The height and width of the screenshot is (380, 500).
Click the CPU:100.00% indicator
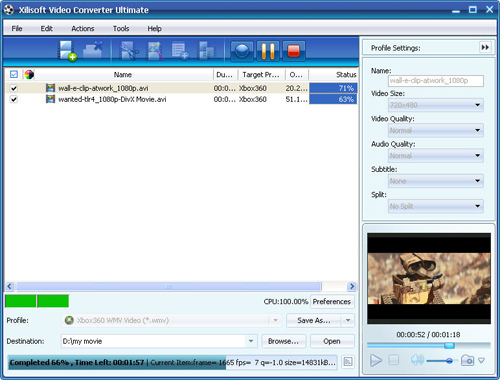[286, 302]
